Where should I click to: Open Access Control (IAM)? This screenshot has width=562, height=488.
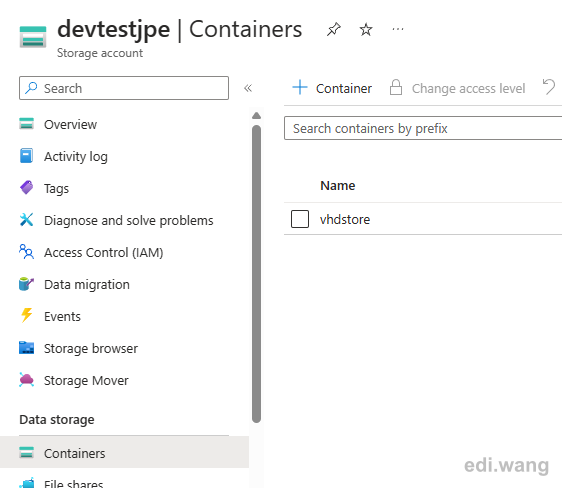tap(104, 253)
